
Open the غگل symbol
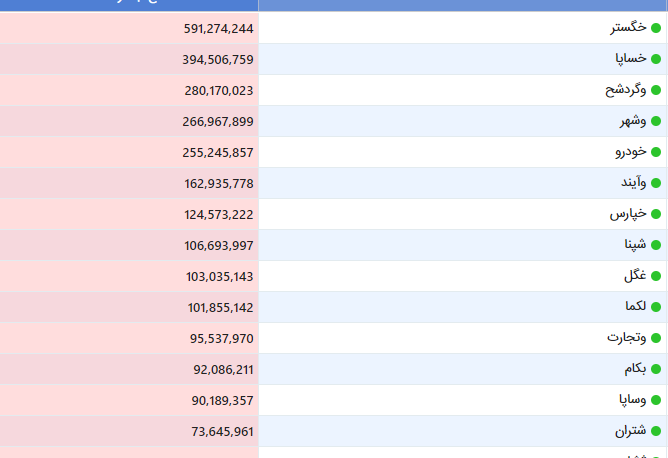click(635, 276)
